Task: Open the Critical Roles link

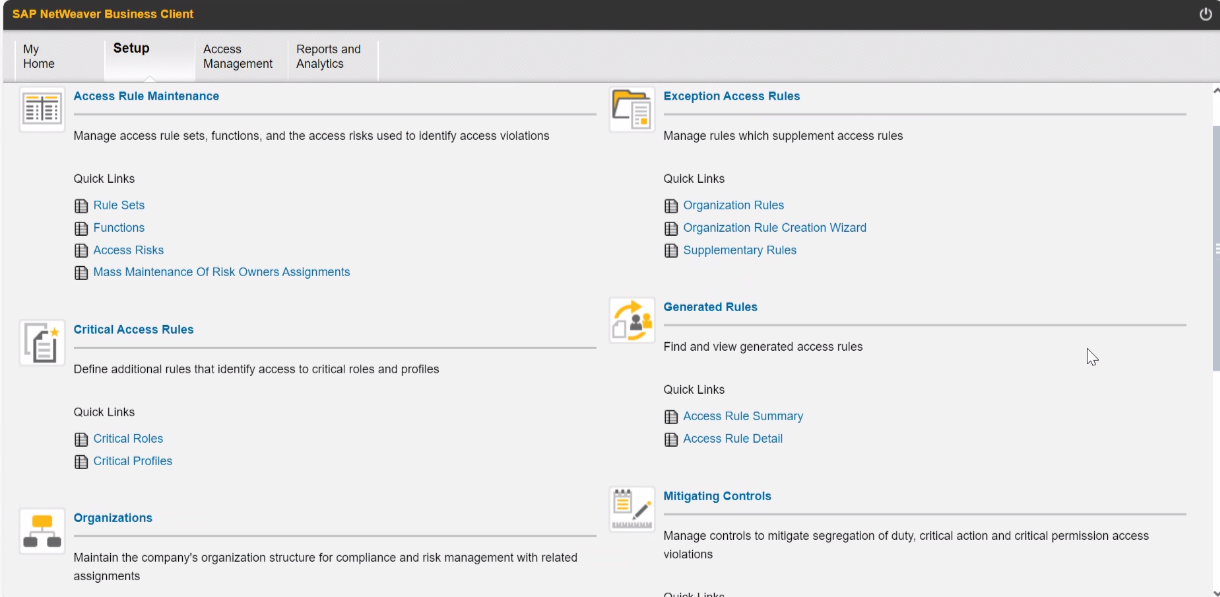Action: pyautogui.click(x=128, y=439)
